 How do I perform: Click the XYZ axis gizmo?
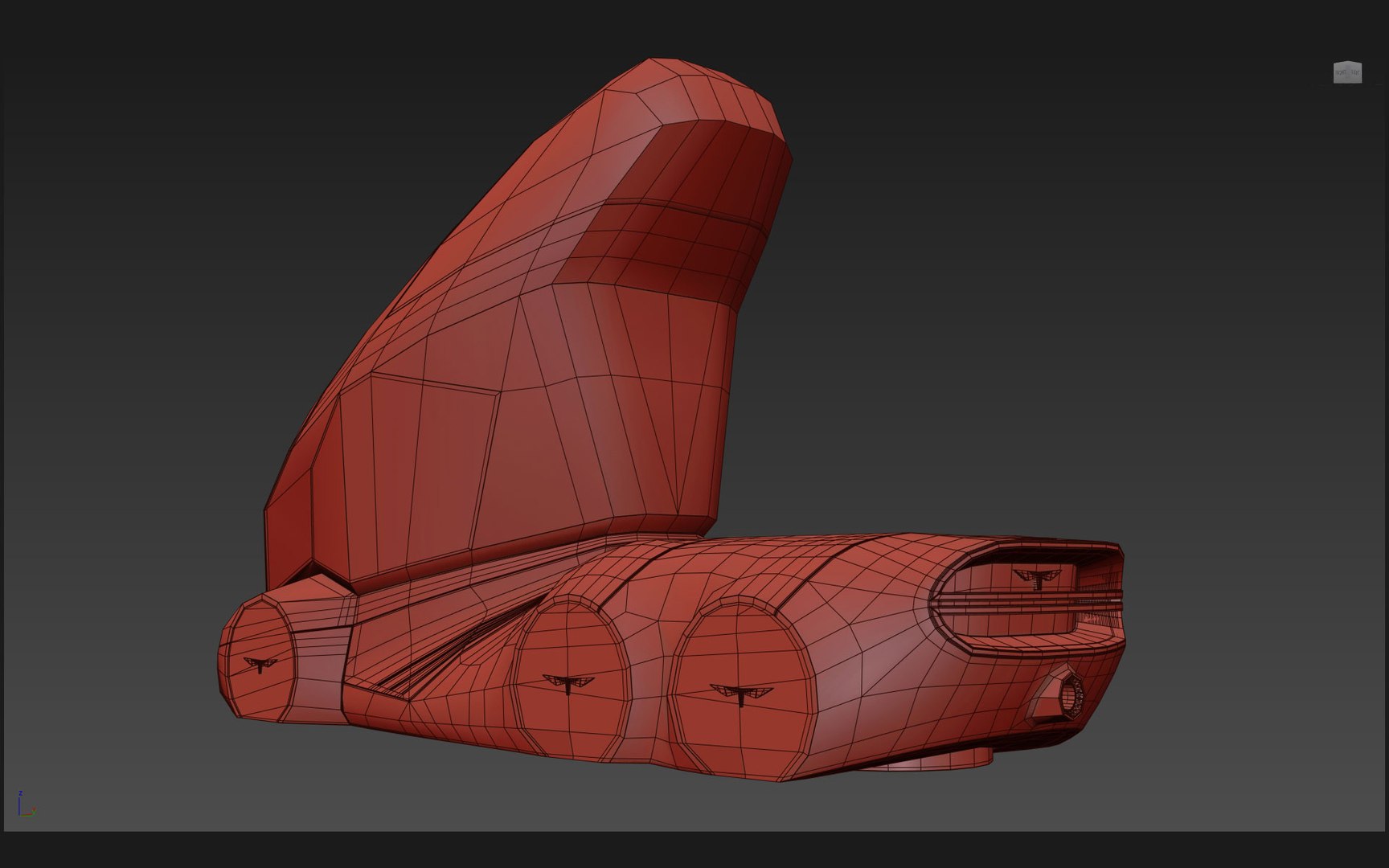(x=26, y=805)
